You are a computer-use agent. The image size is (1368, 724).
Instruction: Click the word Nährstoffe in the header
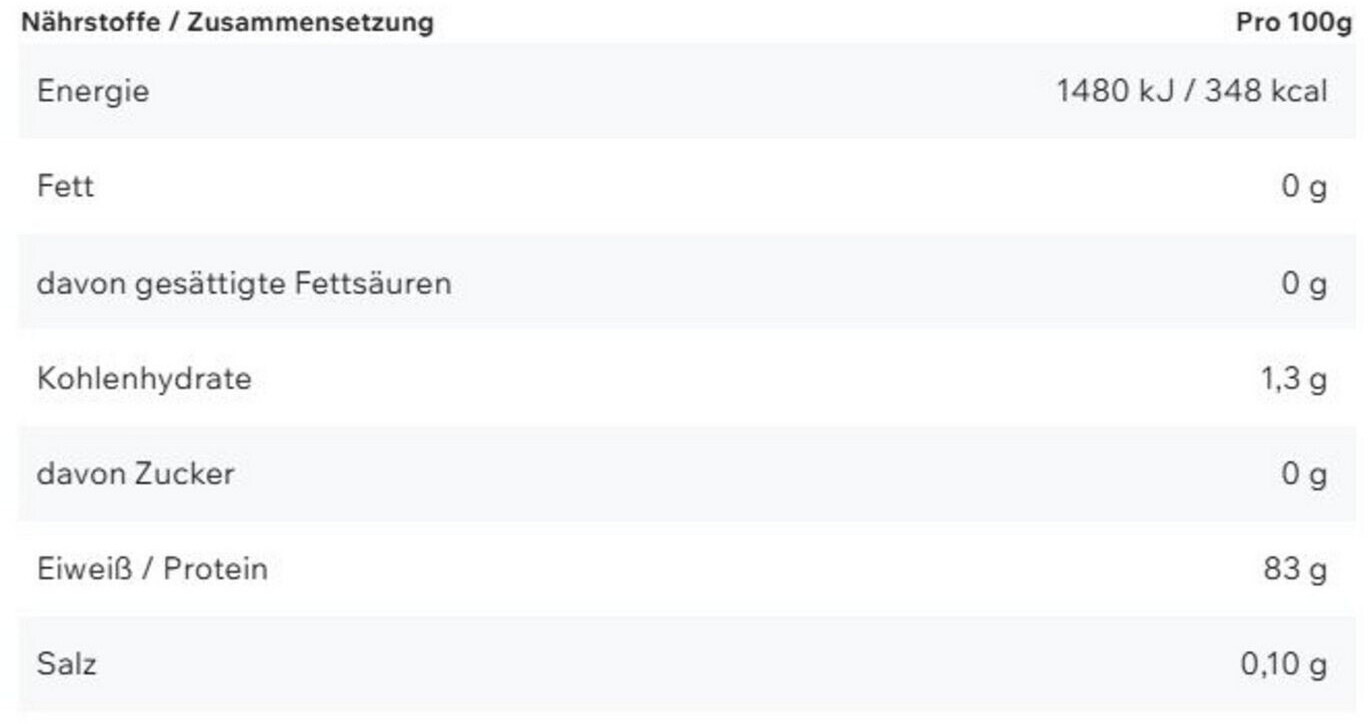point(88,22)
